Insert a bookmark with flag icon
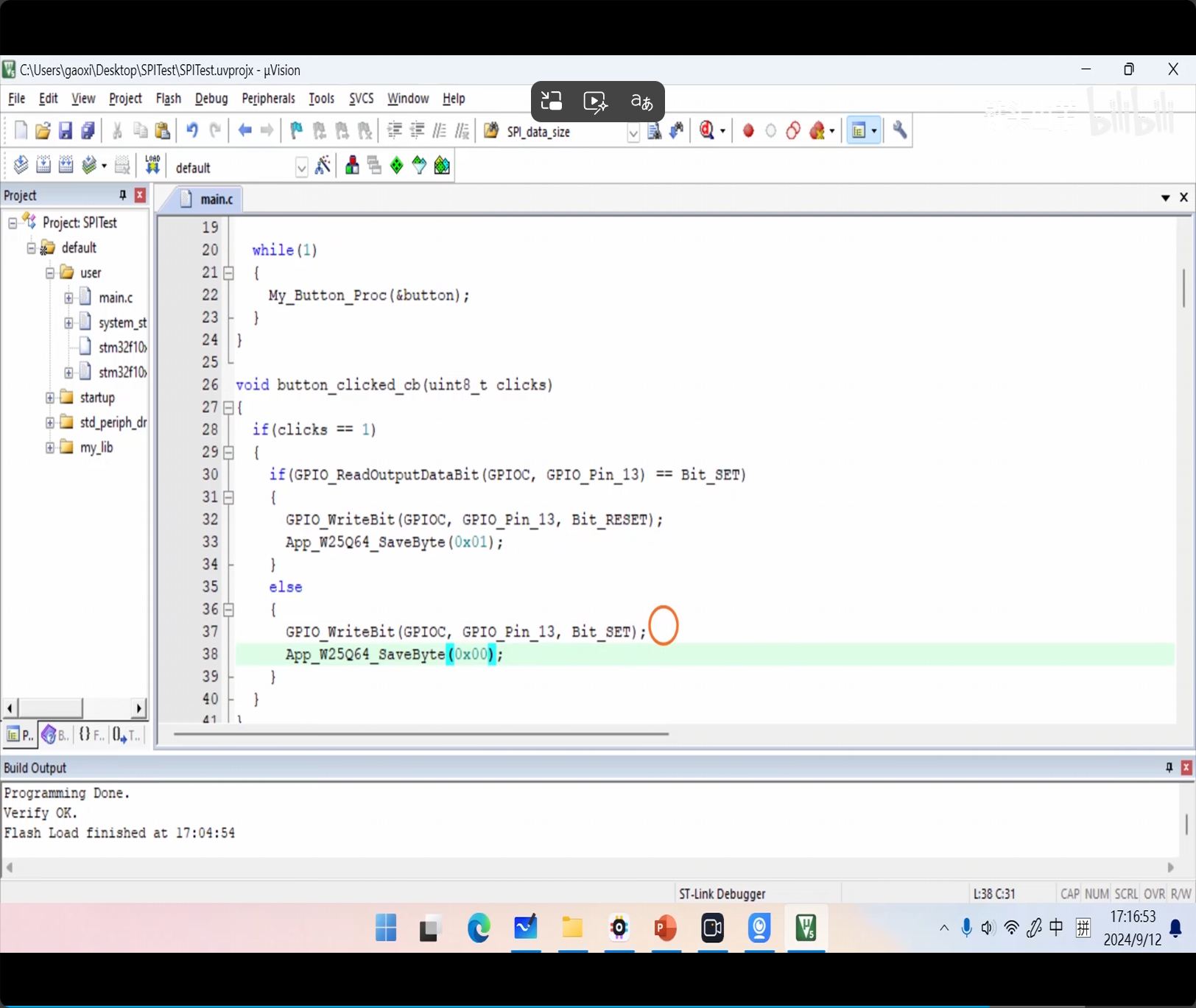1196x1008 pixels. 296,131
